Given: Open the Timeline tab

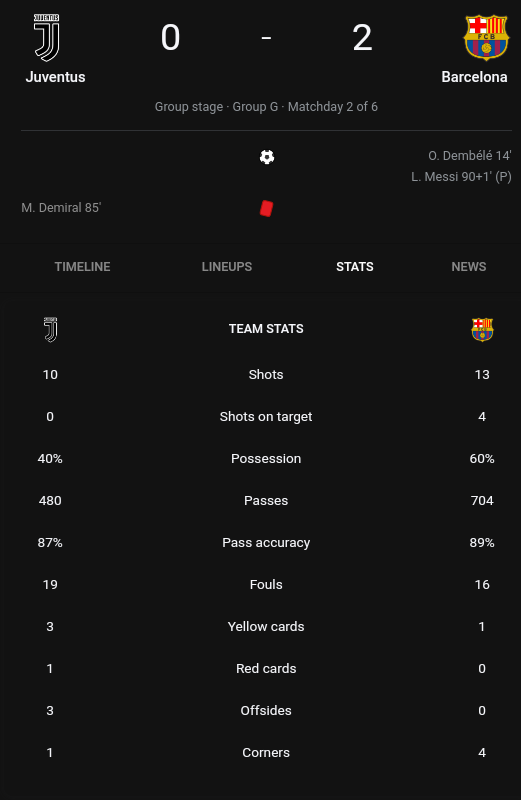Looking at the screenshot, I should (82, 267).
